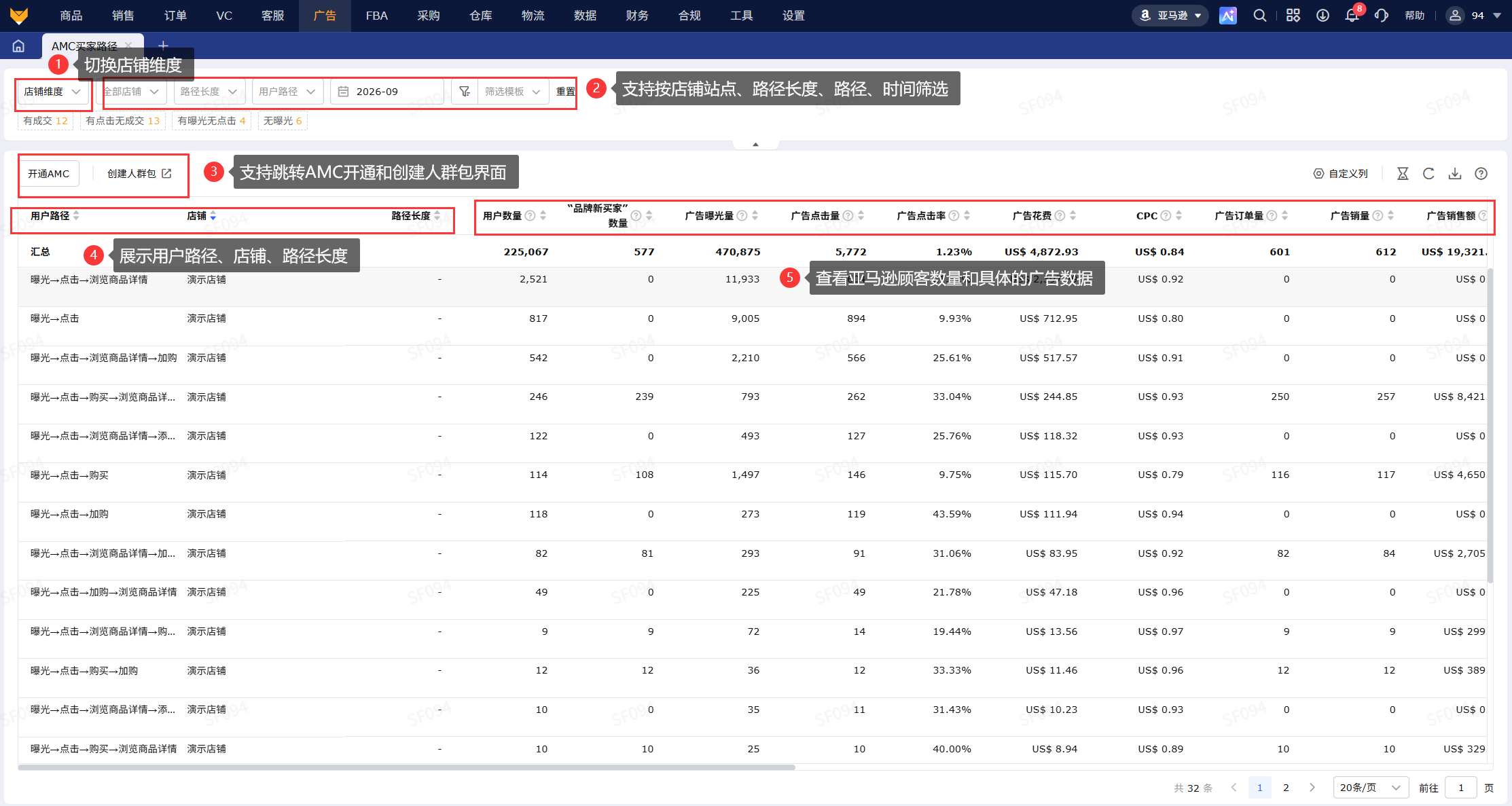
Task: Open the 全部店铺 dropdown
Action: coord(132,92)
